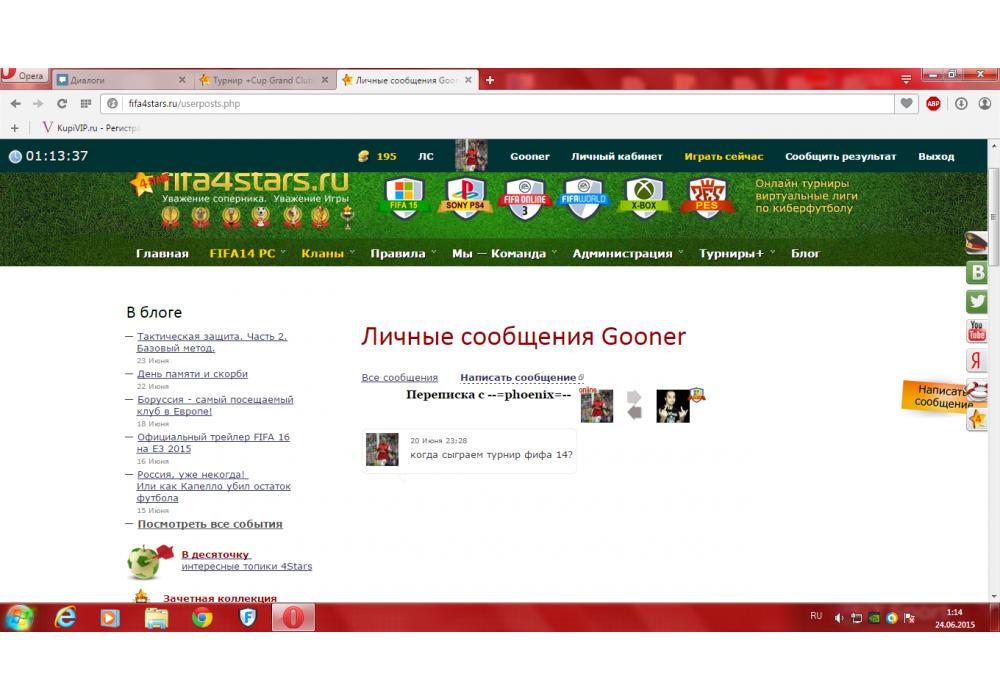
Task: Click the Sony PS4 shield icon
Action: click(x=464, y=197)
